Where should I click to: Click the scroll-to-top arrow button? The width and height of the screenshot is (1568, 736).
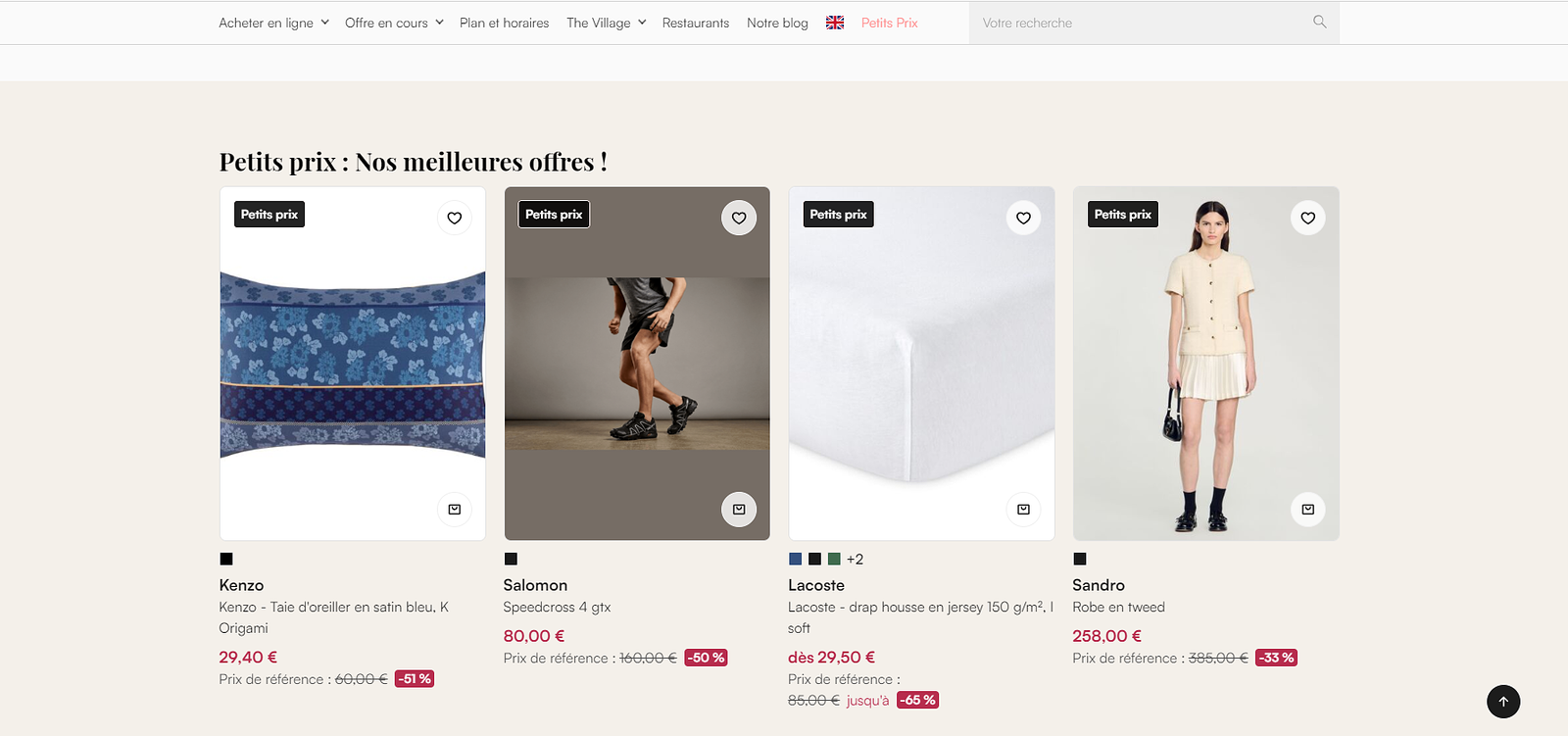(x=1503, y=702)
